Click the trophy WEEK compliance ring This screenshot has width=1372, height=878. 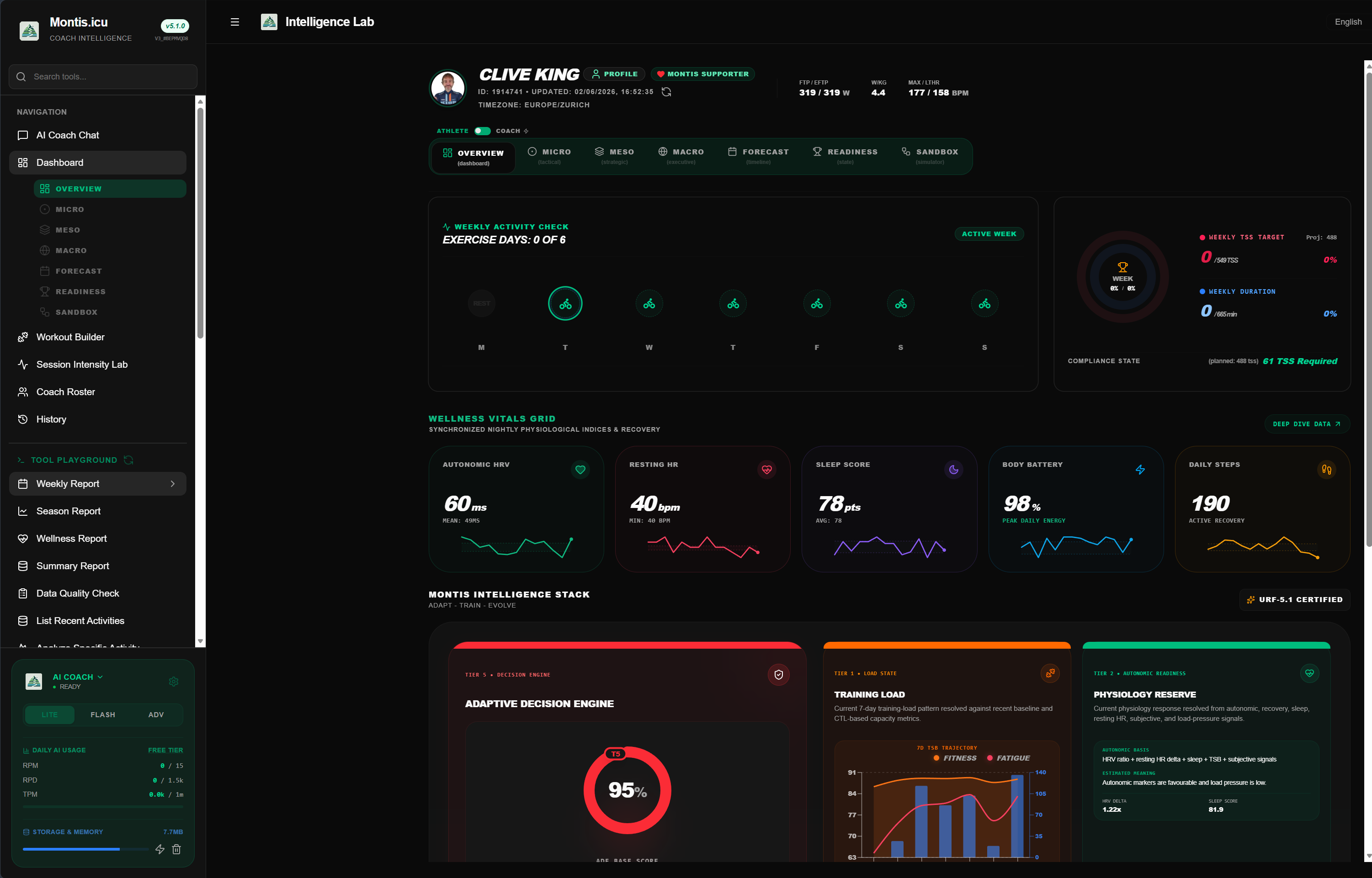pyautogui.click(x=1122, y=277)
